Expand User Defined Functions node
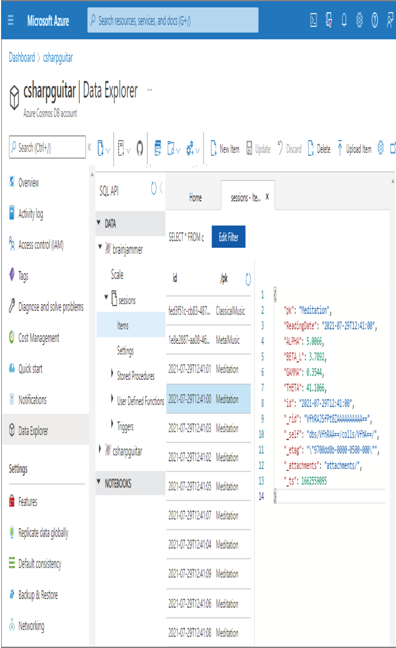The width and height of the screenshot is (396, 648). pos(112,398)
